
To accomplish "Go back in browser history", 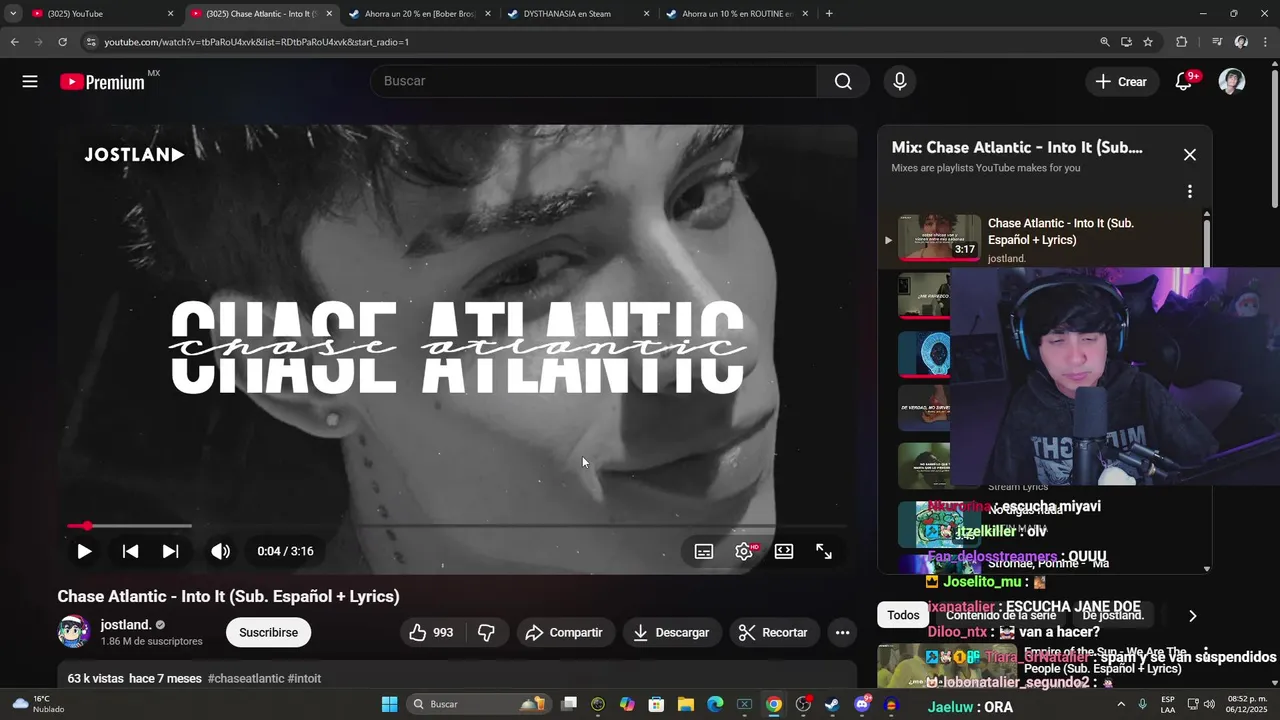I will [14, 42].
